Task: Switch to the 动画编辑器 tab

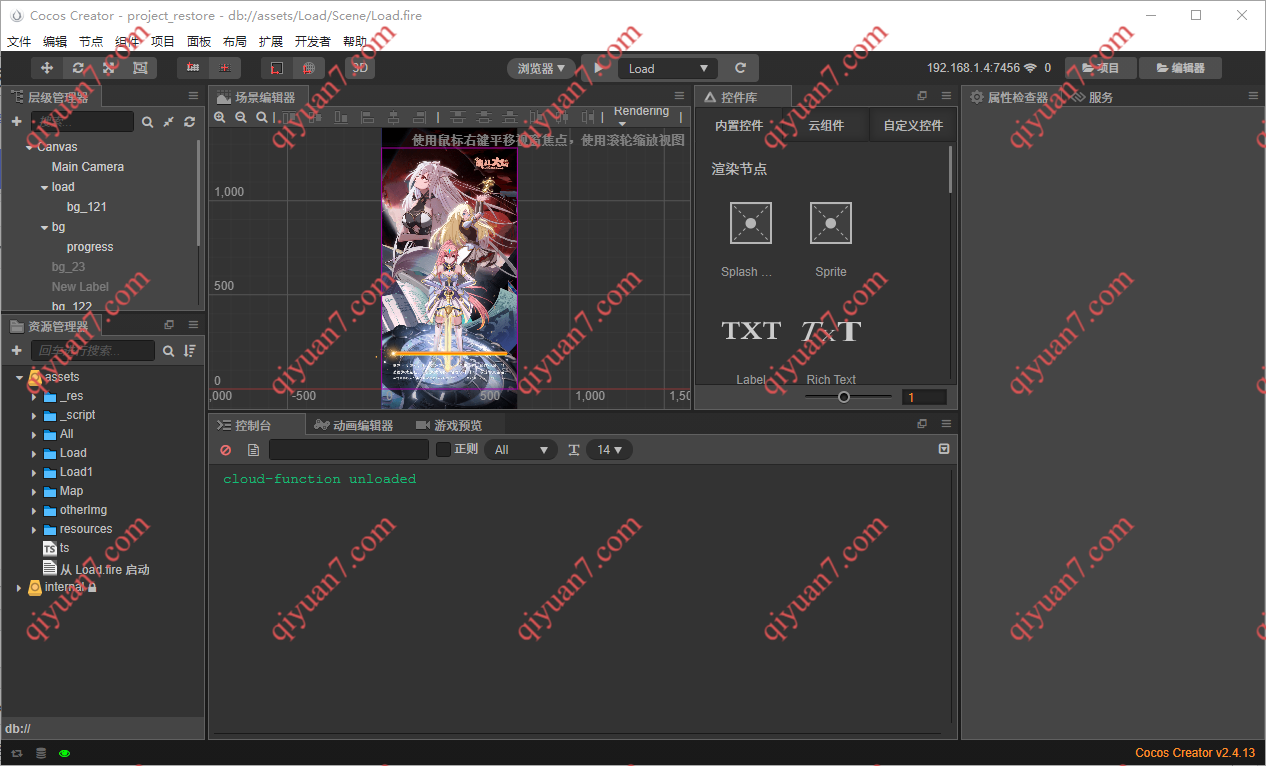Action: [354, 425]
